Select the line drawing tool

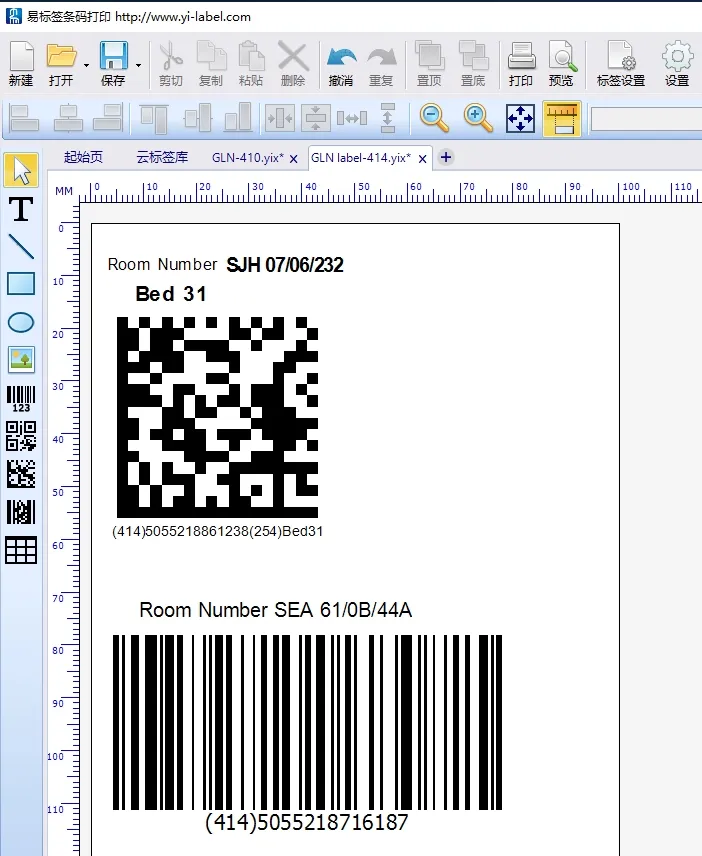(x=21, y=246)
